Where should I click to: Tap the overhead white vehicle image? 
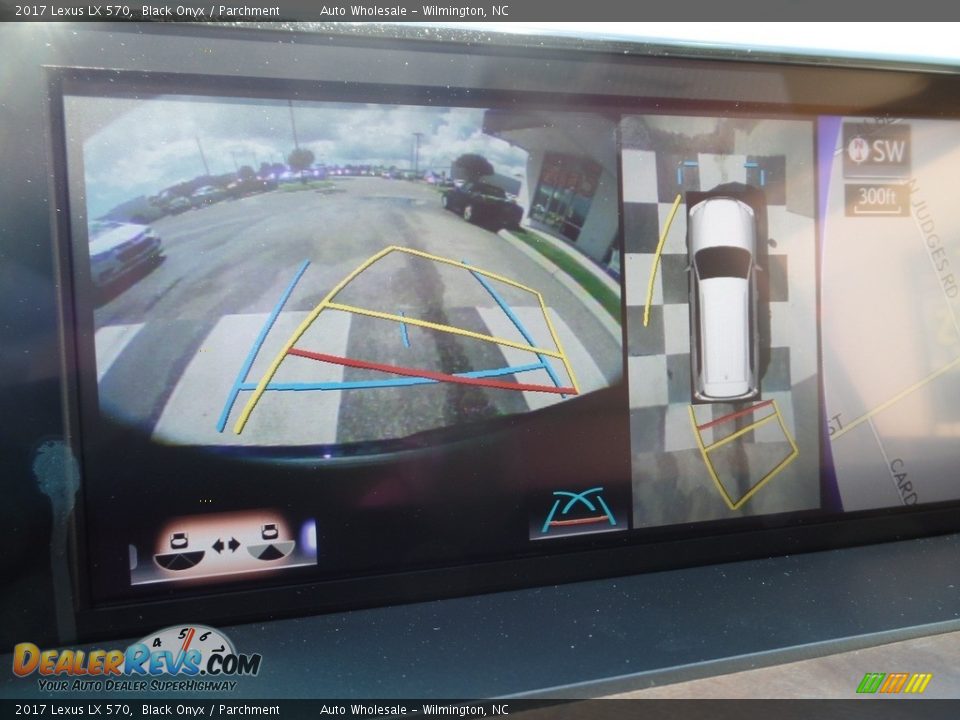click(x=722, y=297)
